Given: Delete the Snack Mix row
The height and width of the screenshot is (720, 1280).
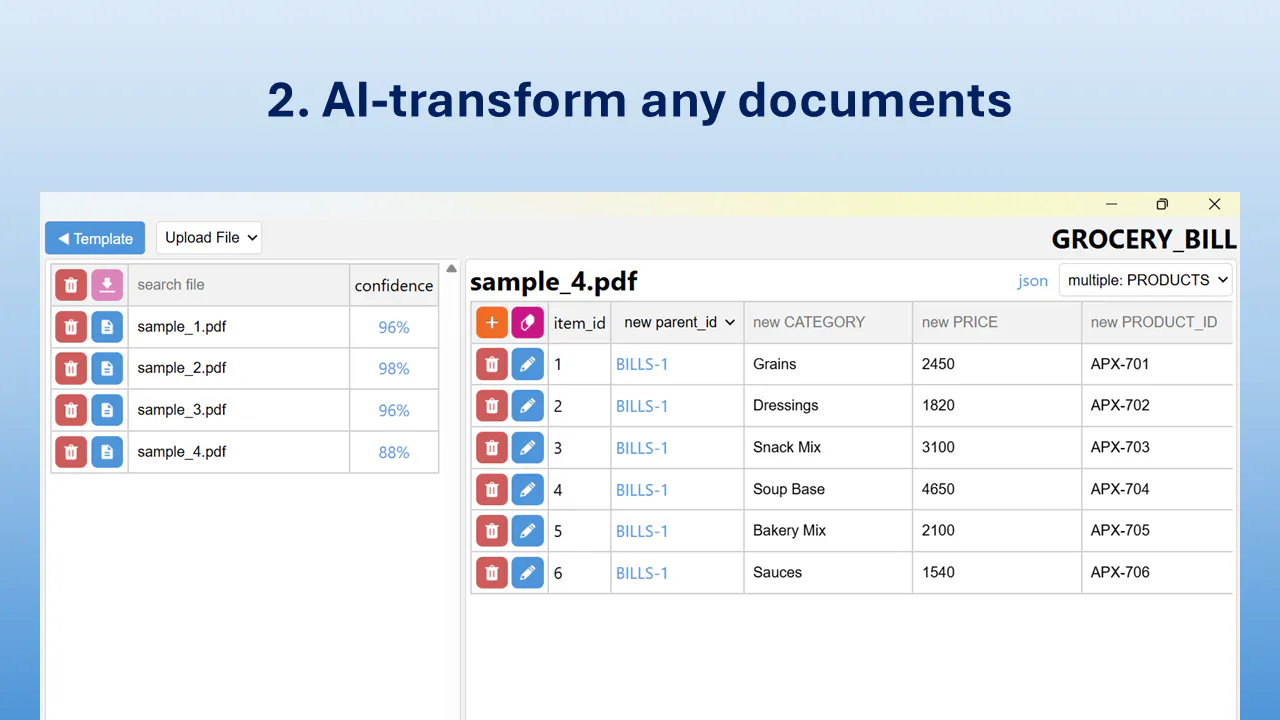Looking at the screenshot, I should (x=492, y=447).
